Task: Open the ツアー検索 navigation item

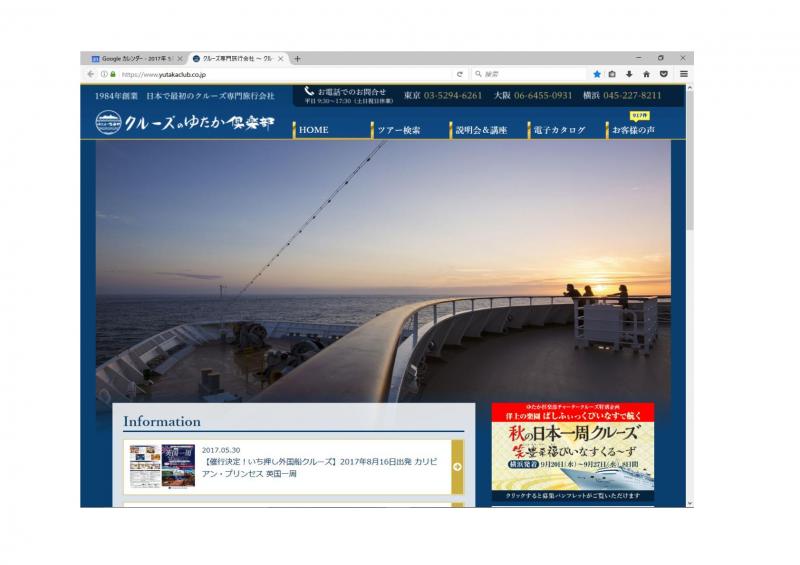Action: [x=398, y=130]
